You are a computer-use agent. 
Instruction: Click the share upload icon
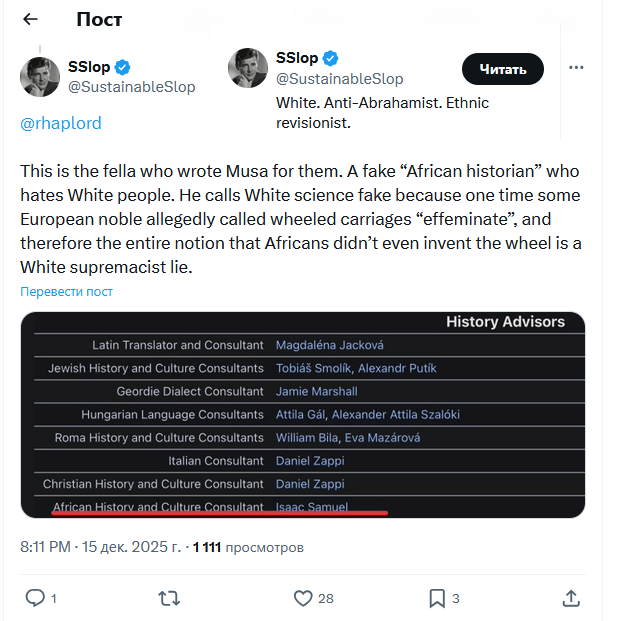click(571, 598)
